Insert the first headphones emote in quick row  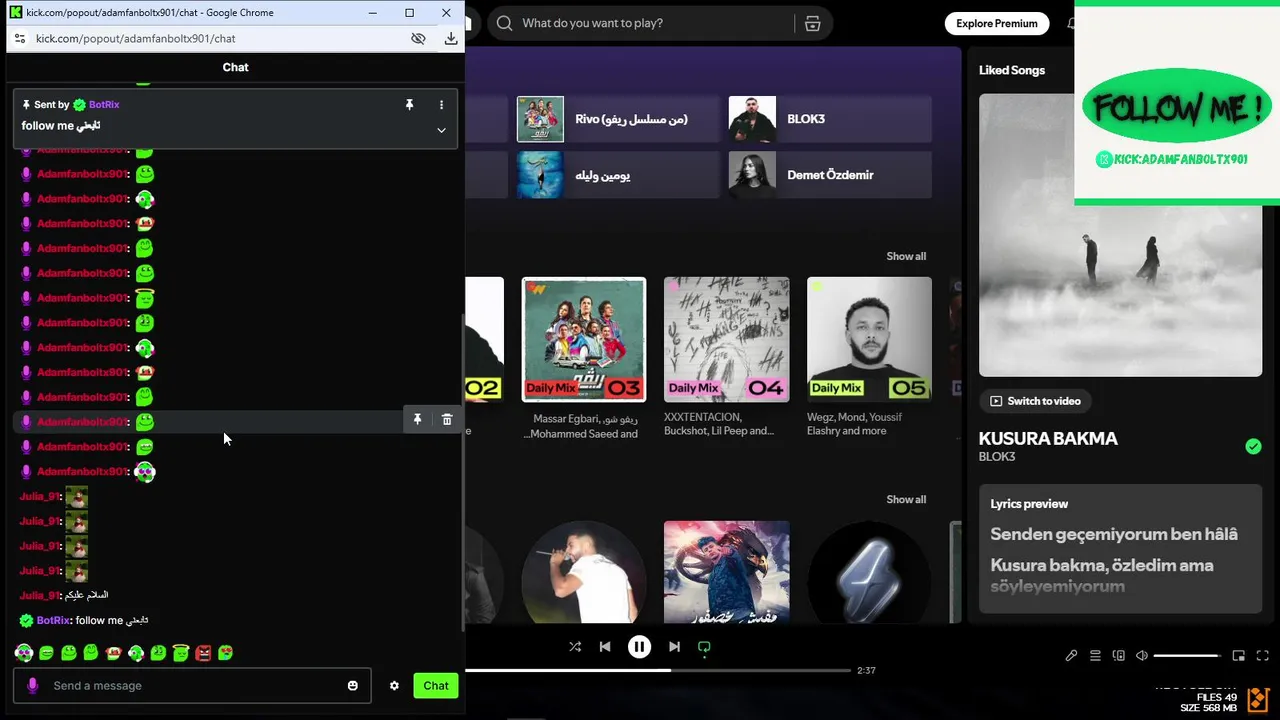(x=24, y=653)
